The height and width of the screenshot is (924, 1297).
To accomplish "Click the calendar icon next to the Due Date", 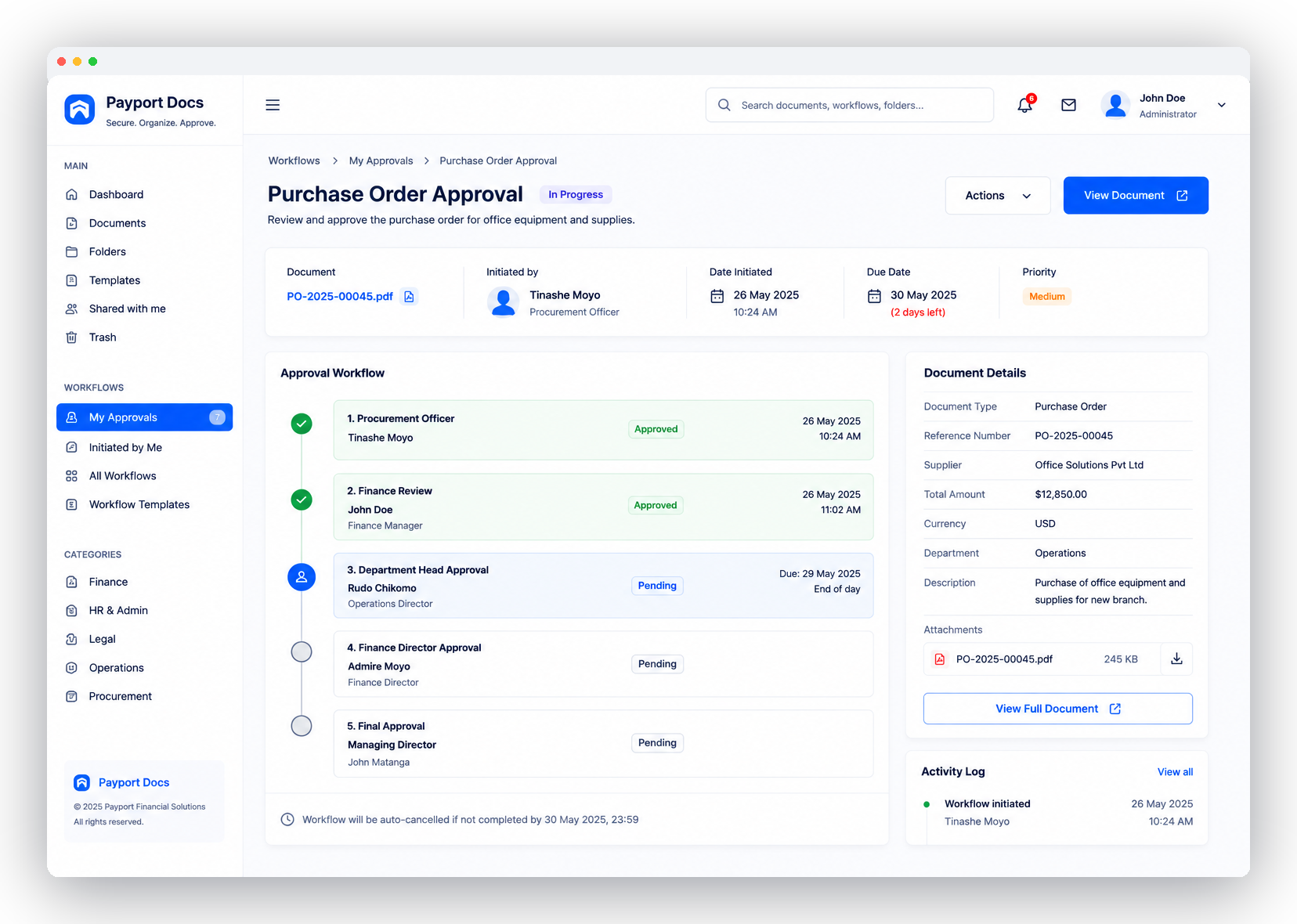I will click(874, 296).
